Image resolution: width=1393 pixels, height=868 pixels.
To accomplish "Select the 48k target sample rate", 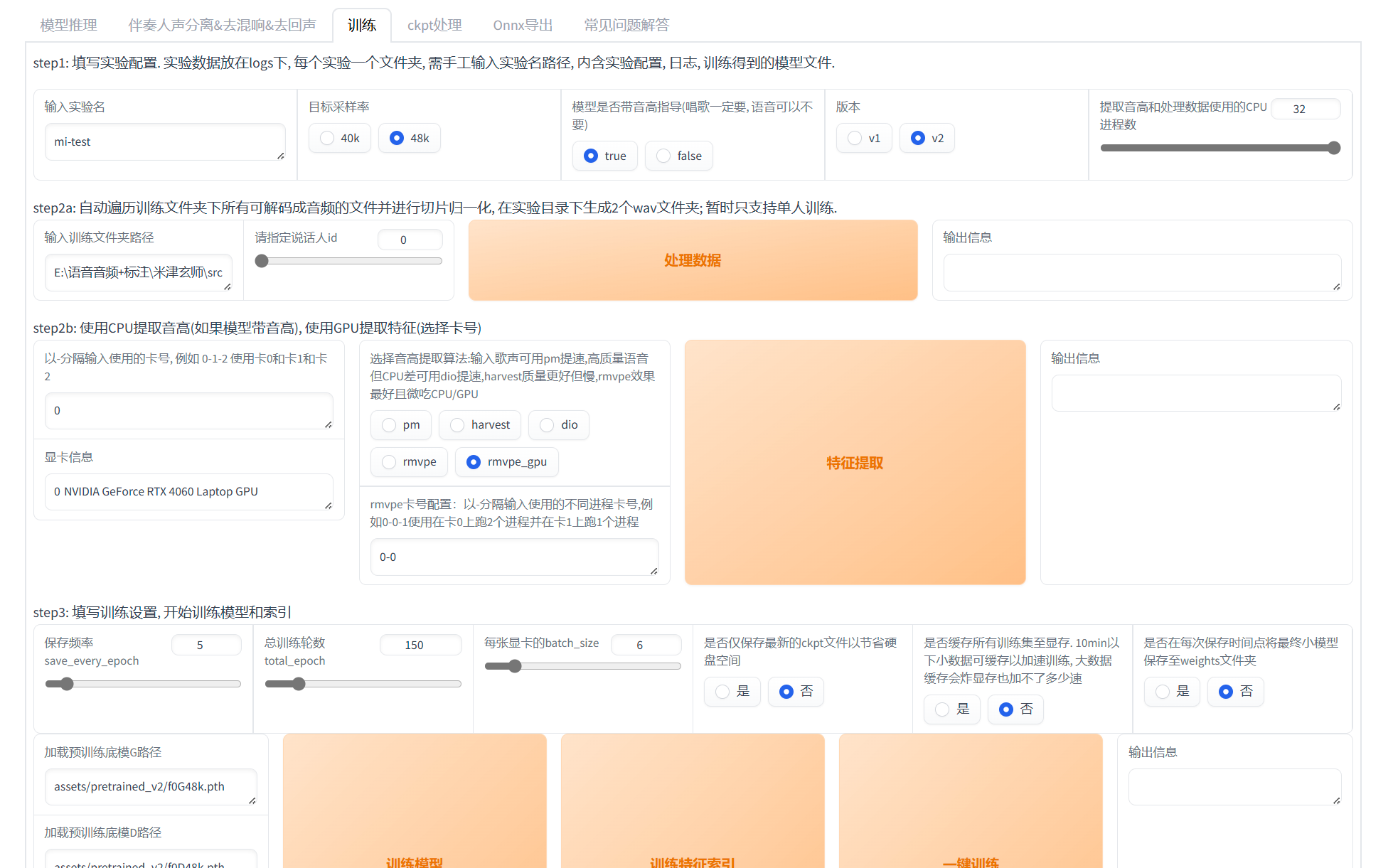I will tap(410, 138).
